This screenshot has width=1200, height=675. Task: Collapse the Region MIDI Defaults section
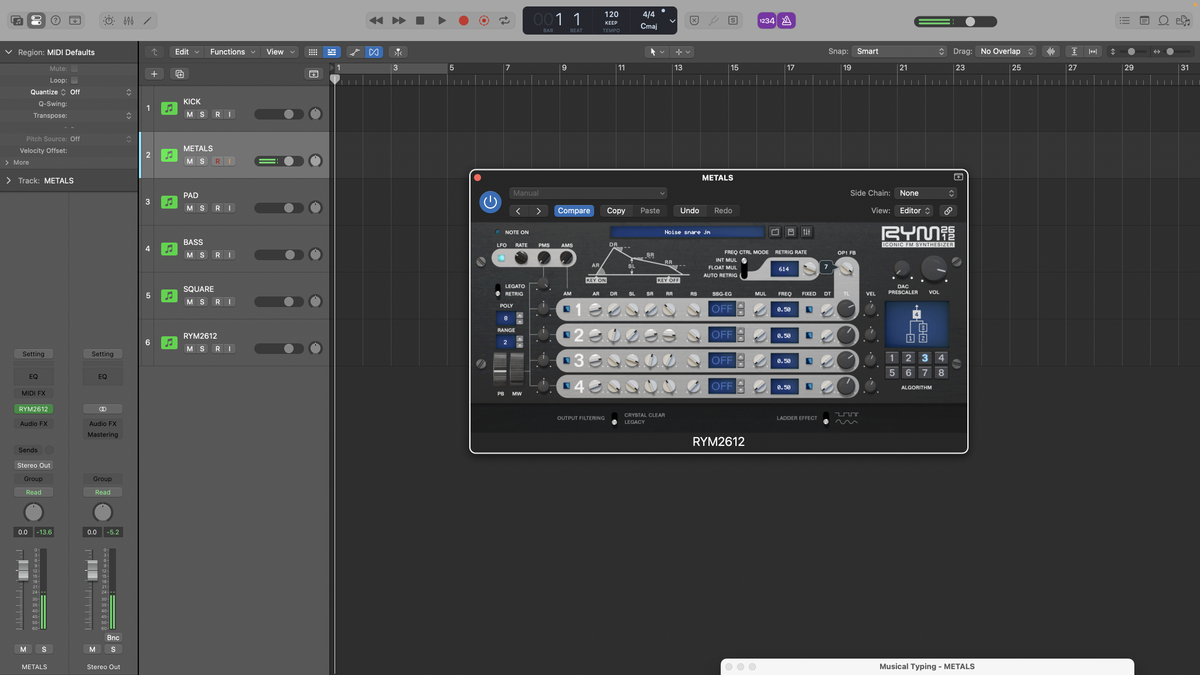(8, 51)
